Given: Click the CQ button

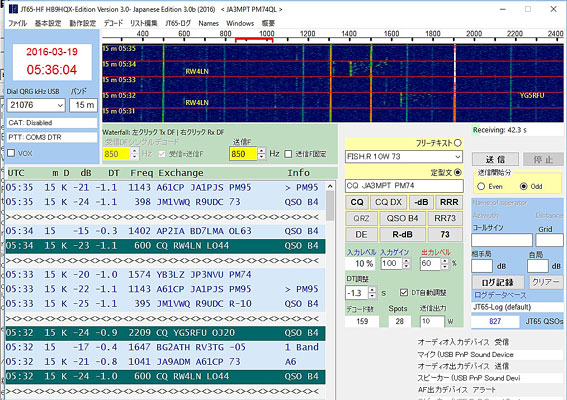Looking at the screenshot, I should [x=357, y=202].
